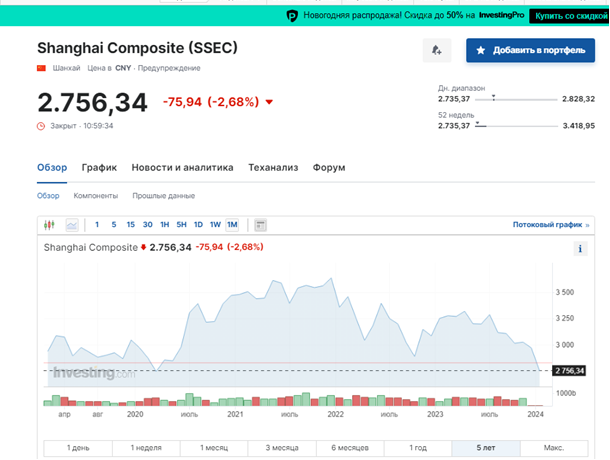The height and width of the screenshot is (460, 610).
Task: Open the Потоковый график link
Action: point(551,225)
